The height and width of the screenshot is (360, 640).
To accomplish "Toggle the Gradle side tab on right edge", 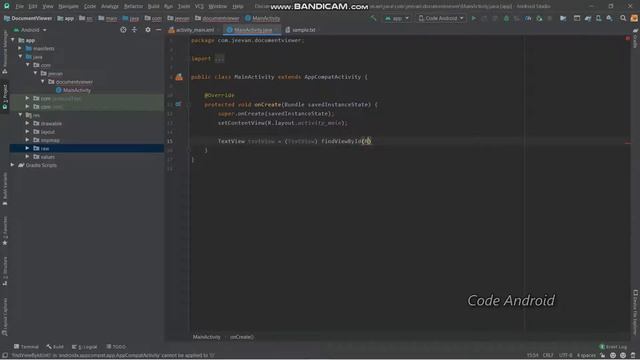I will [636, 38].
